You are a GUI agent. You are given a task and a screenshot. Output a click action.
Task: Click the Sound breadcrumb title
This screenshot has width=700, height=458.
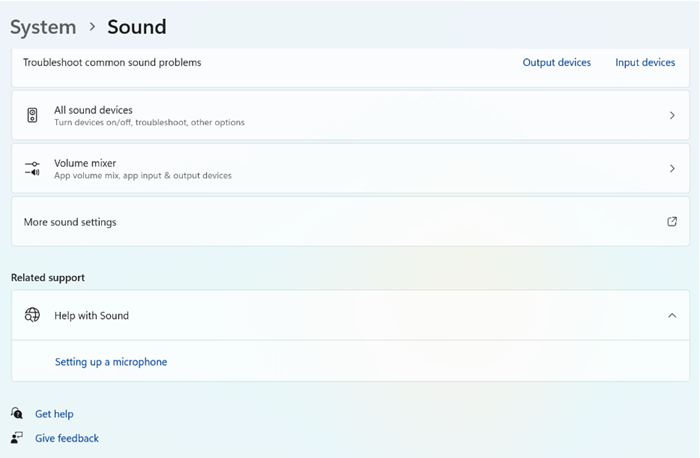tap(137, 27)
